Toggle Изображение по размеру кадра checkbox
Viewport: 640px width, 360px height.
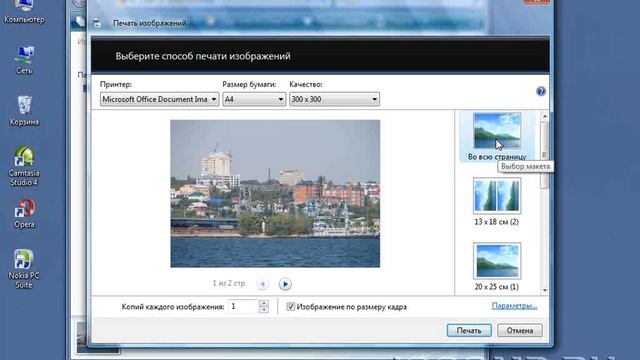[x=290, y=307]
